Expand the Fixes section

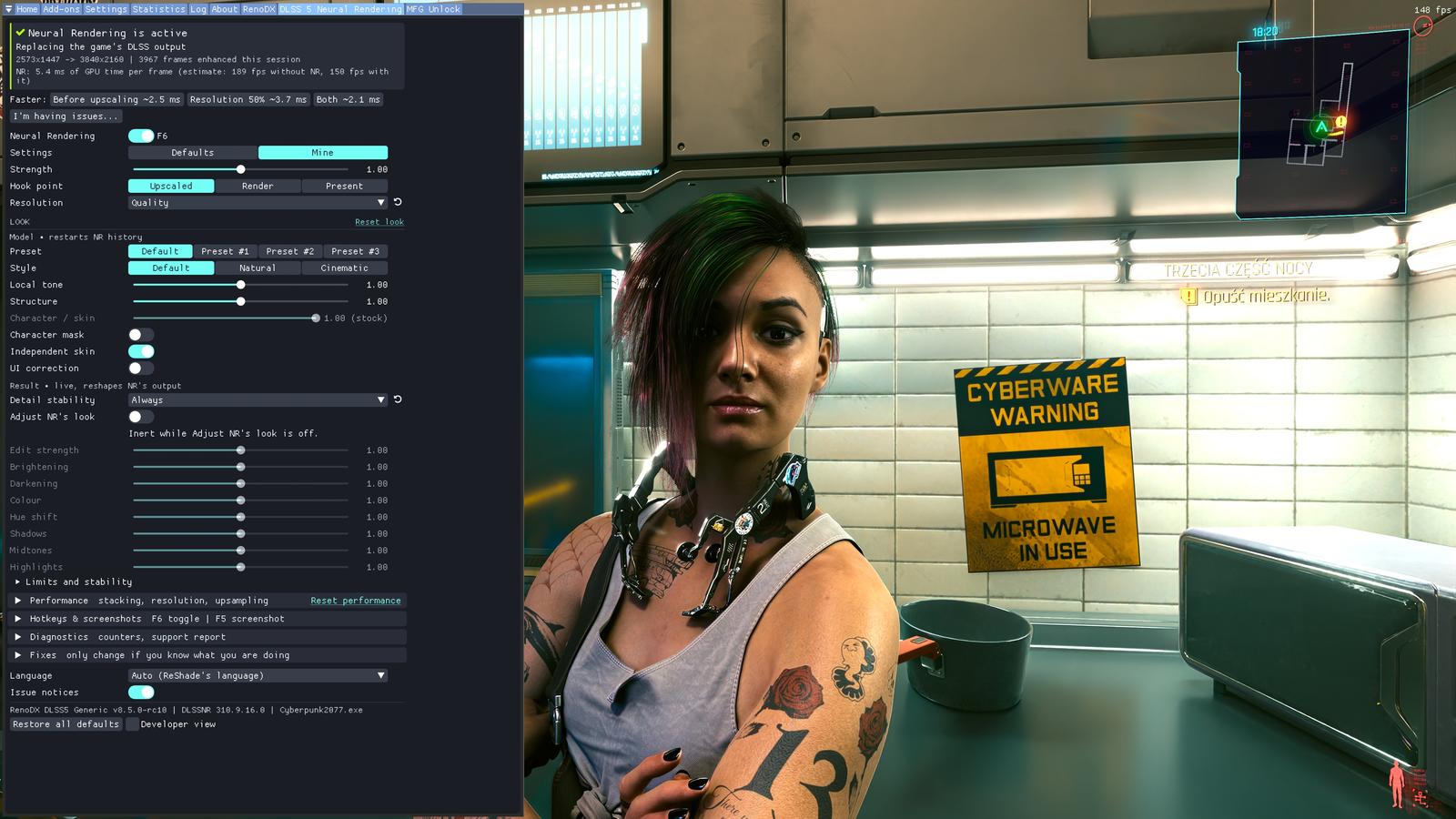pos(207,655)
